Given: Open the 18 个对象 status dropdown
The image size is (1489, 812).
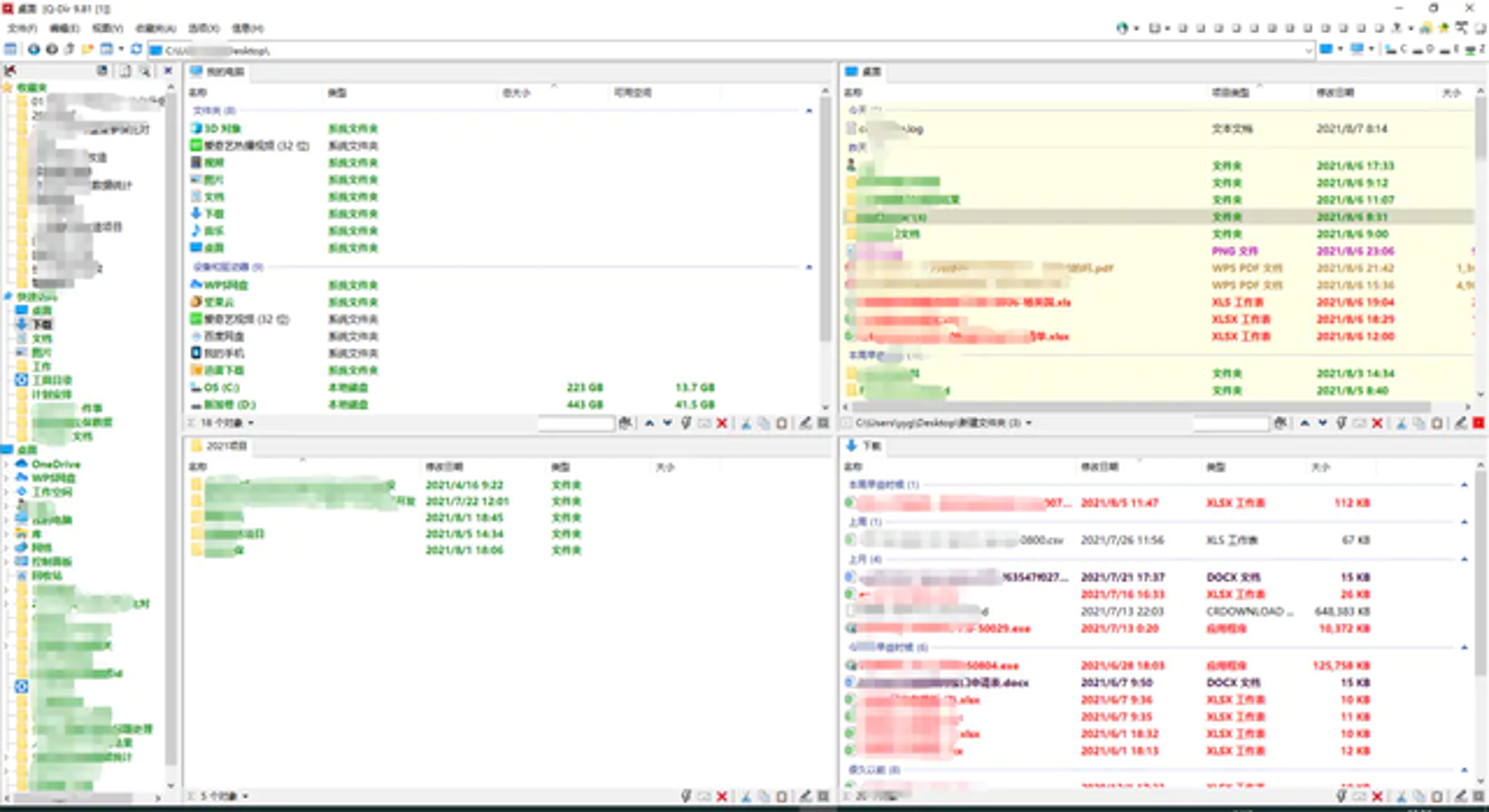Looking at the screenshot, I should pos(251,423).
